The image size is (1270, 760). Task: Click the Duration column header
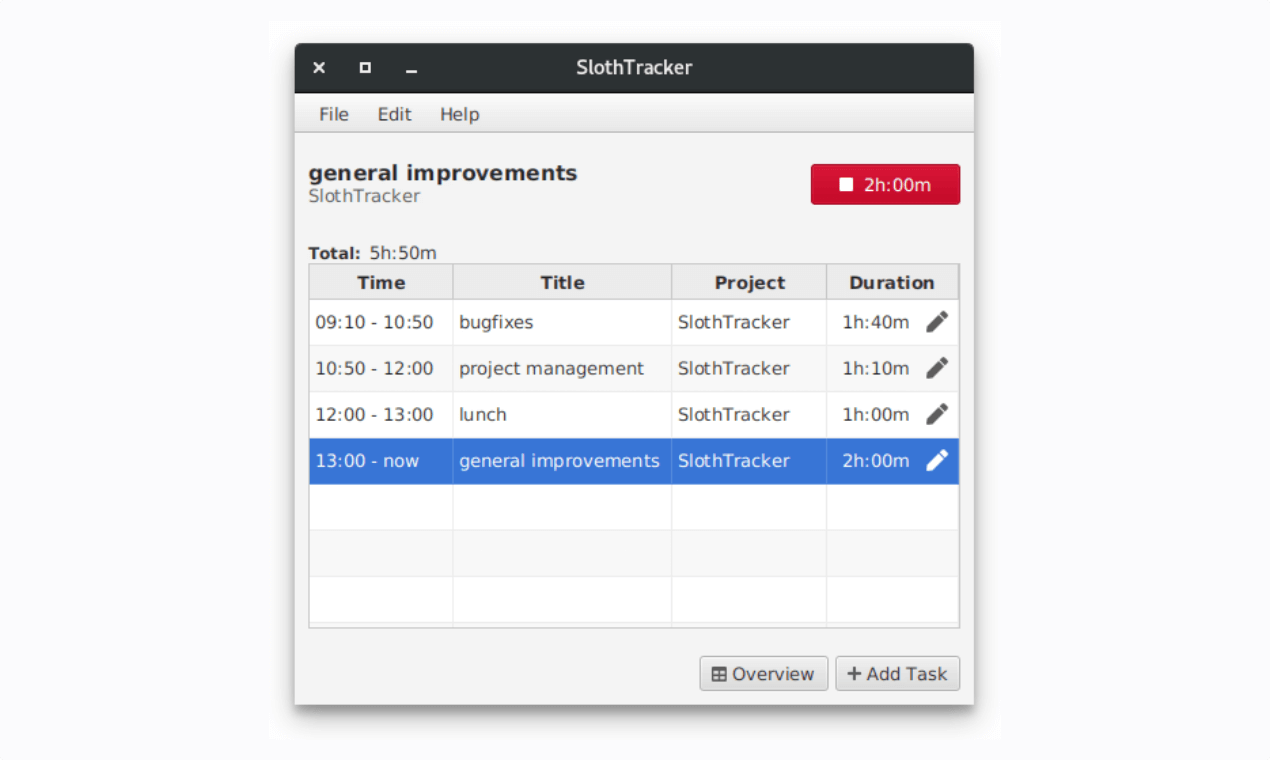click(x=892, y=282)
